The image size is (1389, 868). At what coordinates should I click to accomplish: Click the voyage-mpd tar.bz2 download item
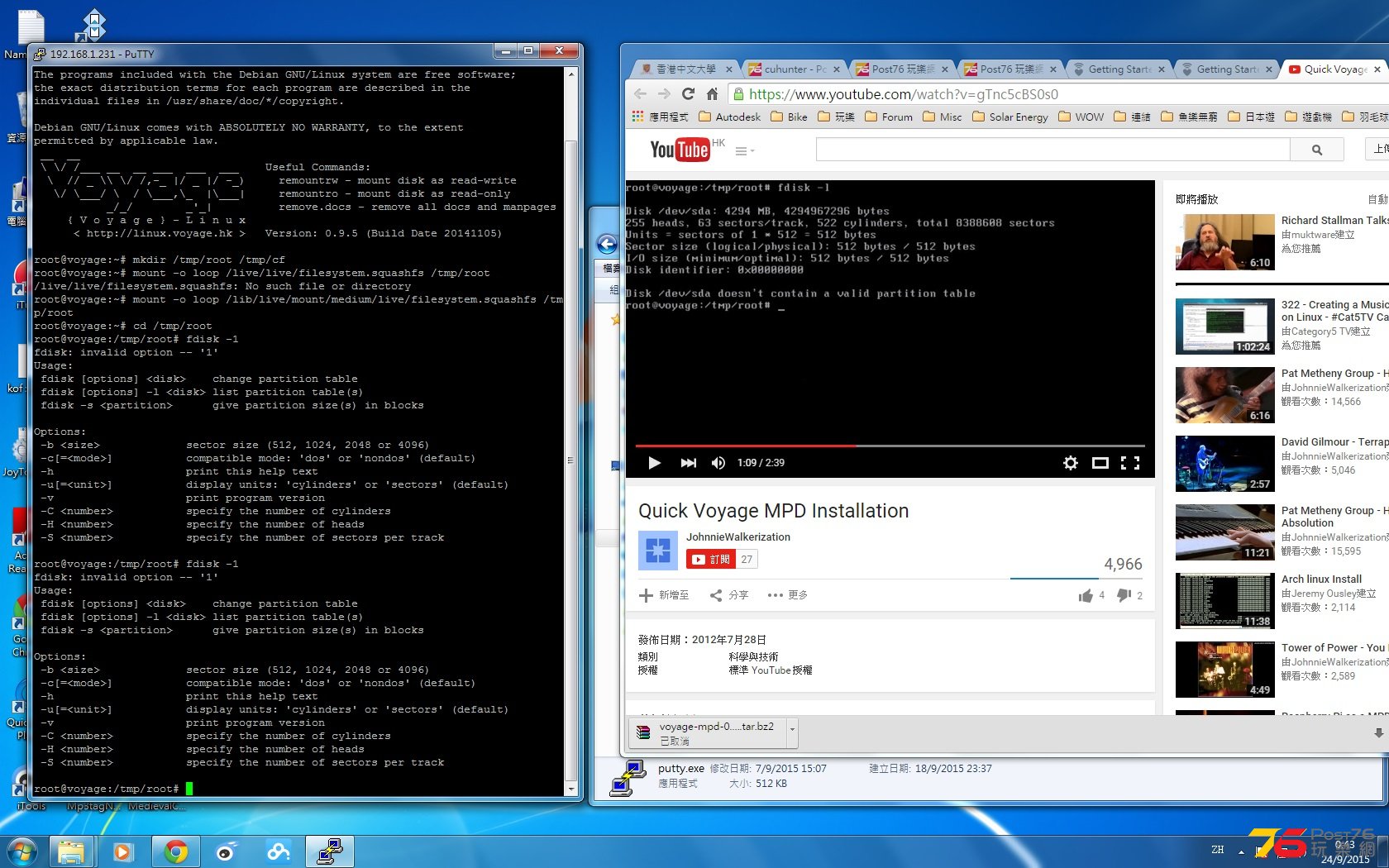pyautogui.click(x=709, y=732)
